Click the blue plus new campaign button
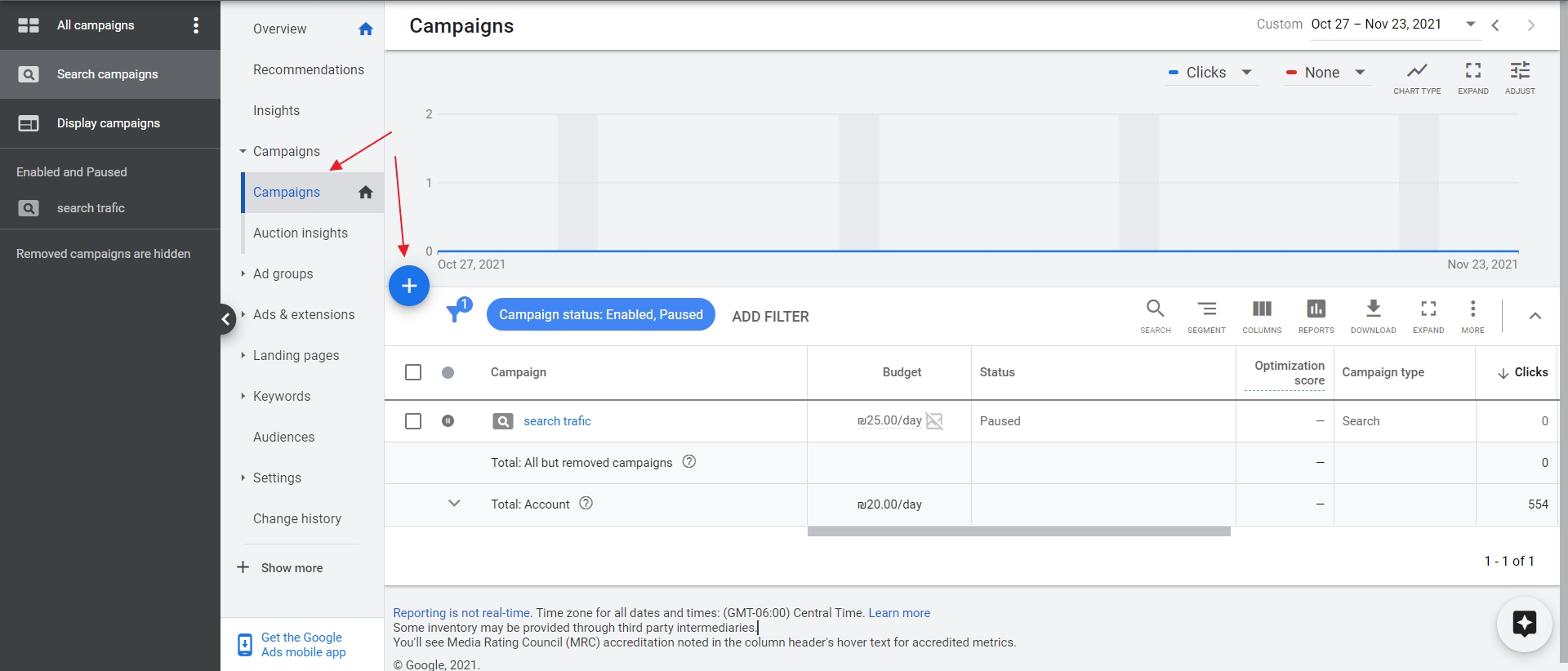Viewport: 1568px width, 671px height. pyautogui.click(x=409, y=286)
